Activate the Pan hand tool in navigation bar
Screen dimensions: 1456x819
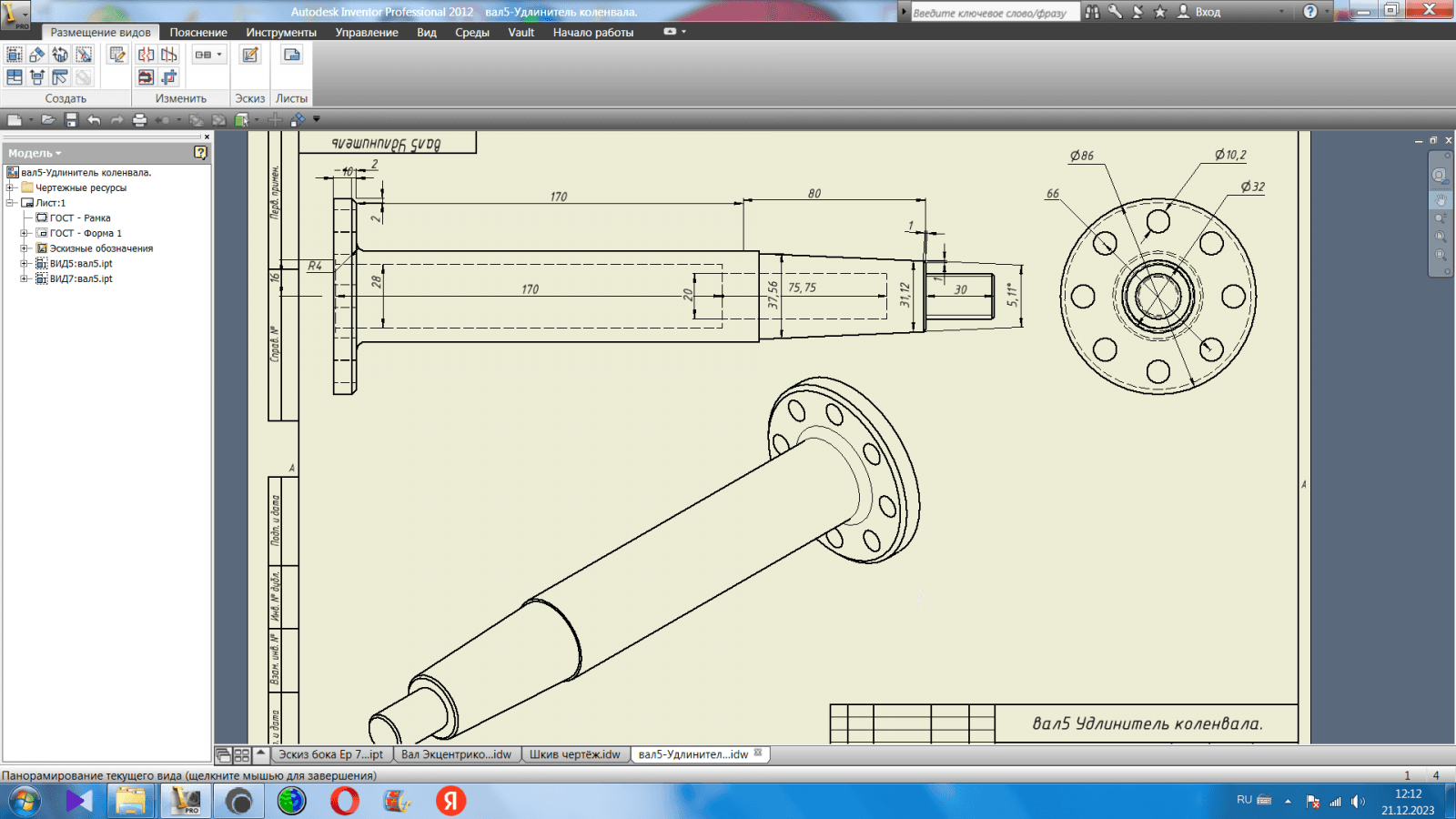coord(1440,199)
